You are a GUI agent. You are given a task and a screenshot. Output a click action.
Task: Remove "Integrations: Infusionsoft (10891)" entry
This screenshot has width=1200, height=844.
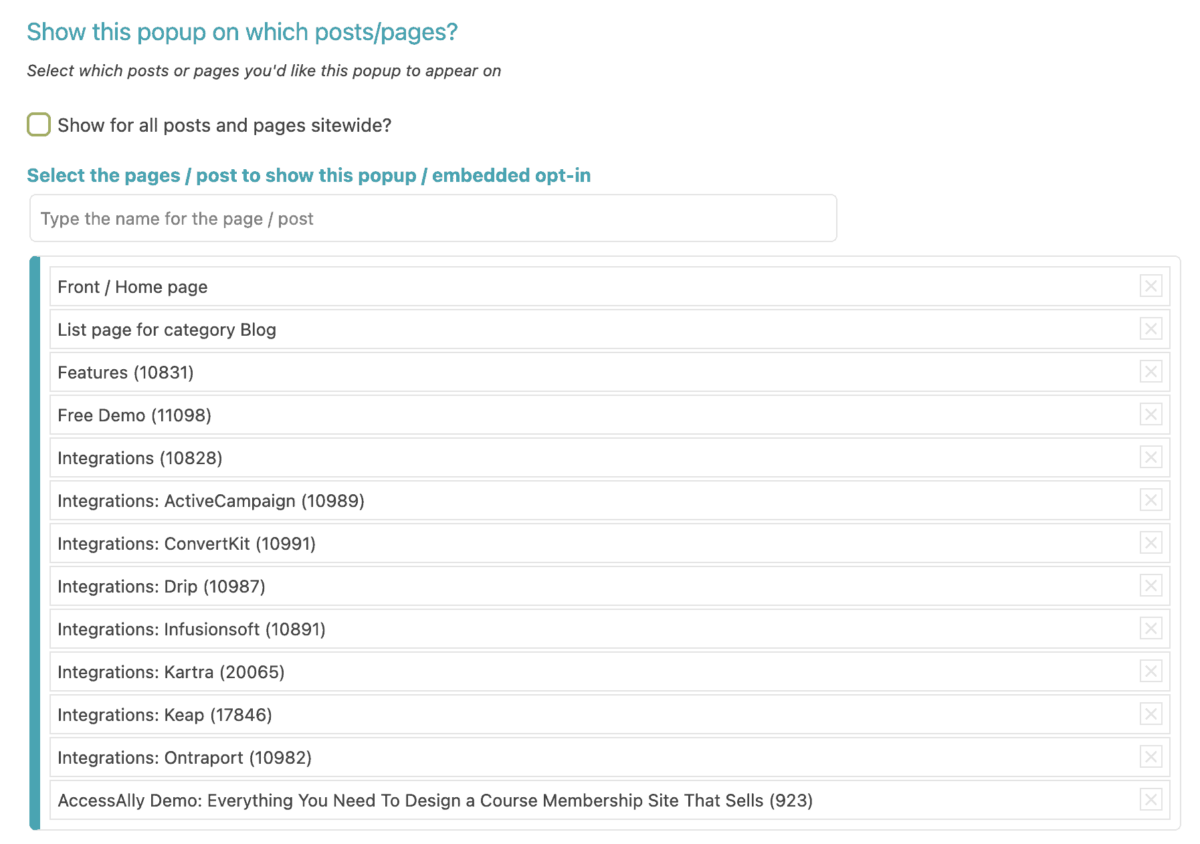coord(1151,628)
